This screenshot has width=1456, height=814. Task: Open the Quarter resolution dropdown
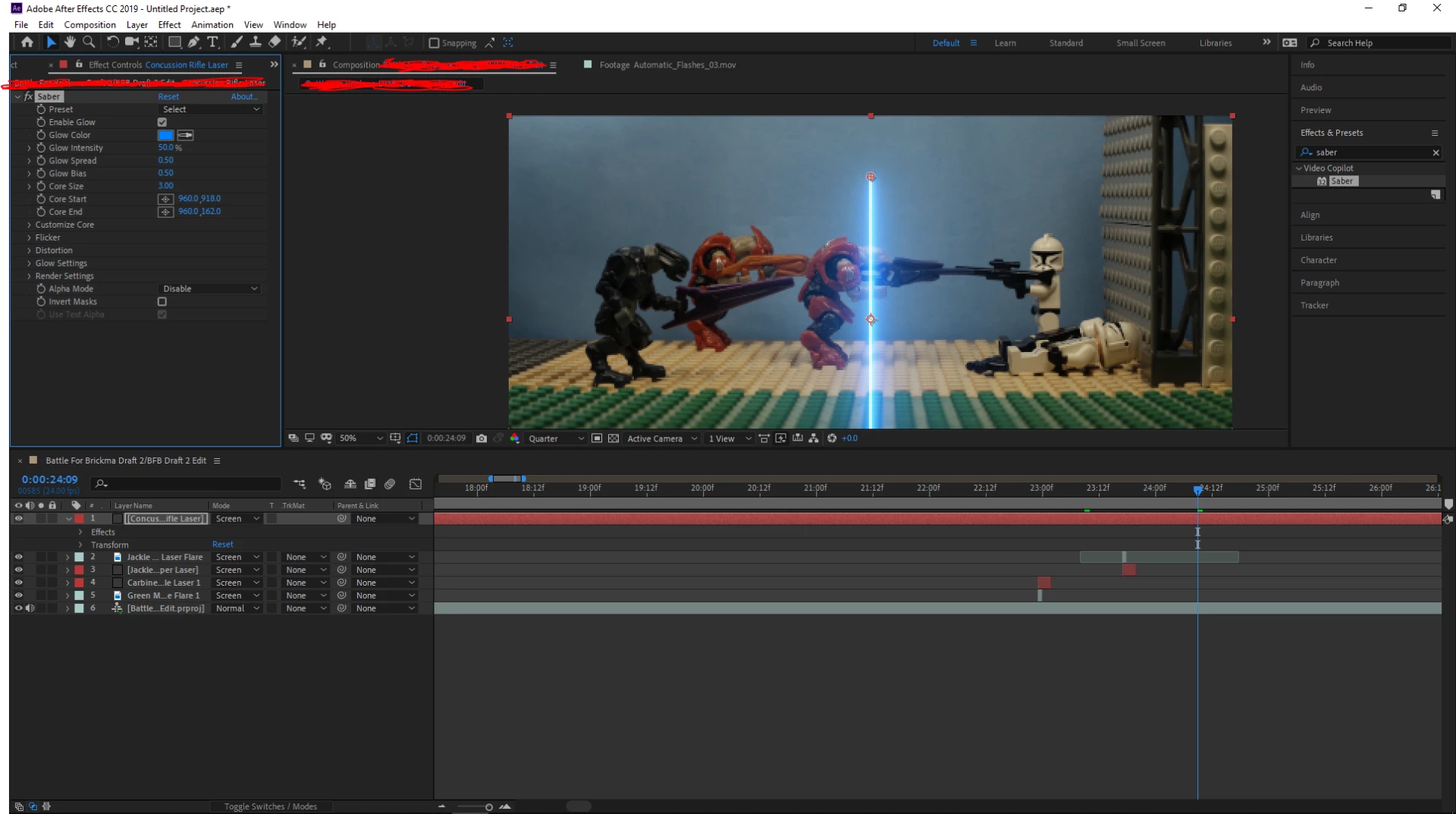[x=556, y=438]
